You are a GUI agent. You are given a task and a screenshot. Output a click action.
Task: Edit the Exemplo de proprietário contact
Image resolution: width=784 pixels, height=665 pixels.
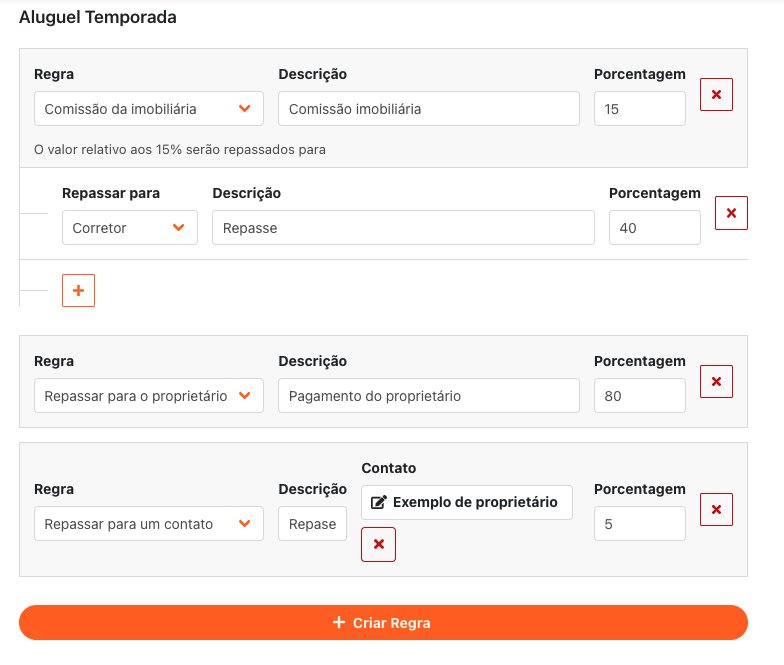click(466, 502)
